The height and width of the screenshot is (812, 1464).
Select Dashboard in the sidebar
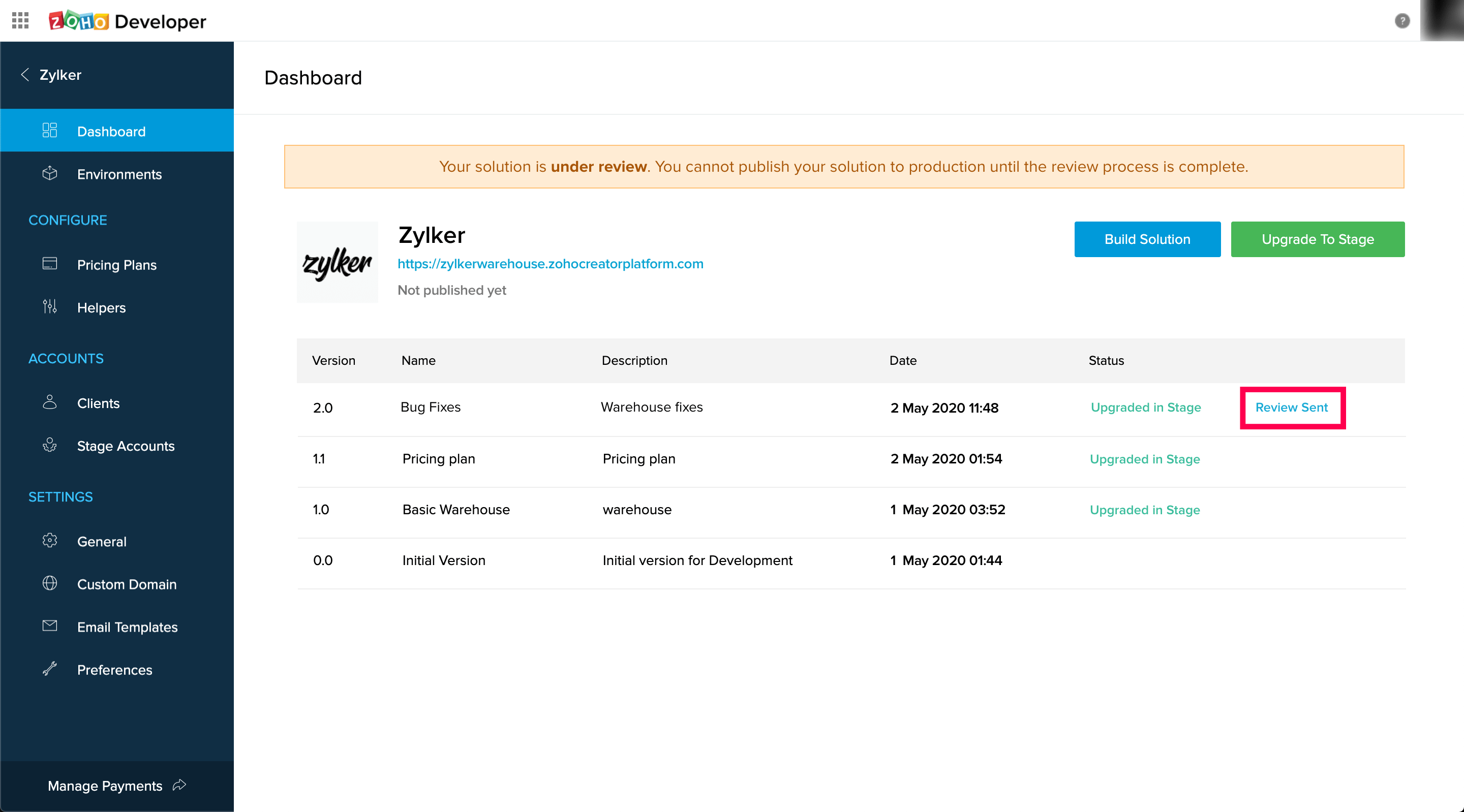(x=117, y=131)
